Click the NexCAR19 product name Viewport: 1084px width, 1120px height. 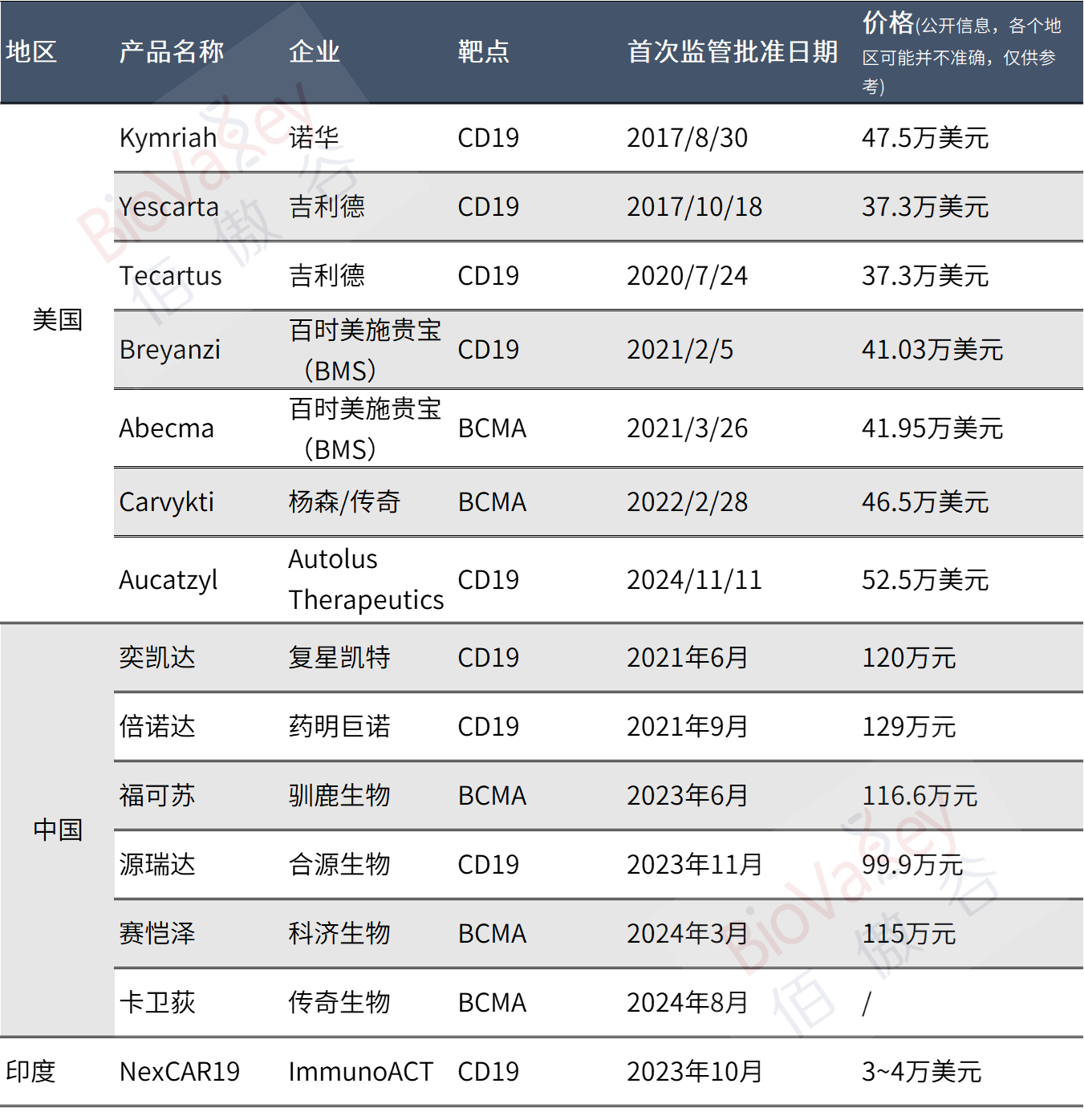(x=181, y=1072)
